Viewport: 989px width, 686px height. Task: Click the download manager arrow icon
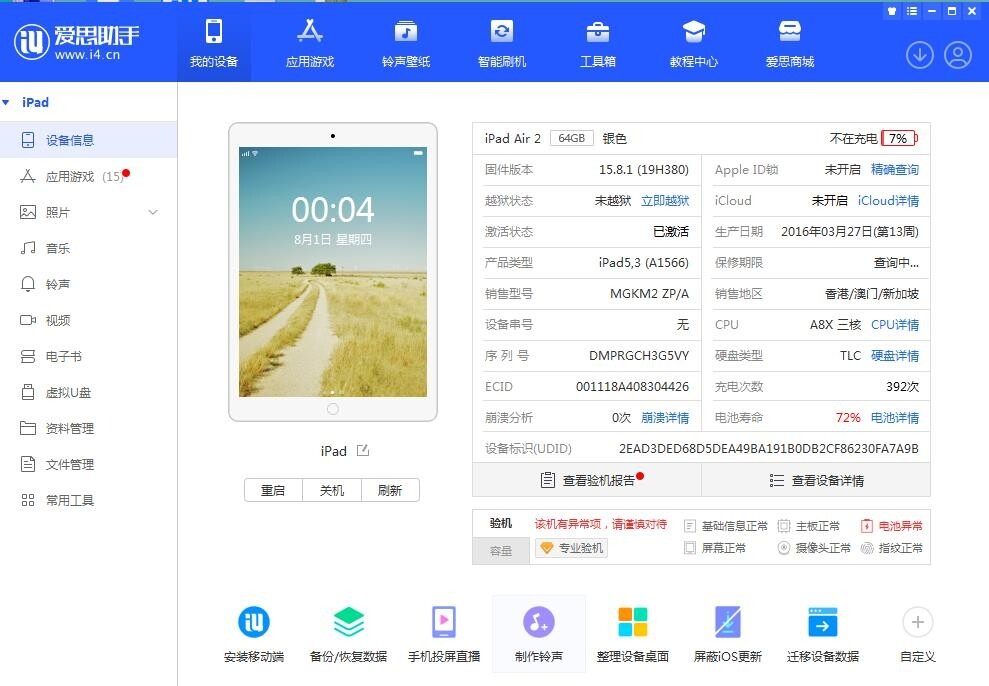(x=920, y=55)
